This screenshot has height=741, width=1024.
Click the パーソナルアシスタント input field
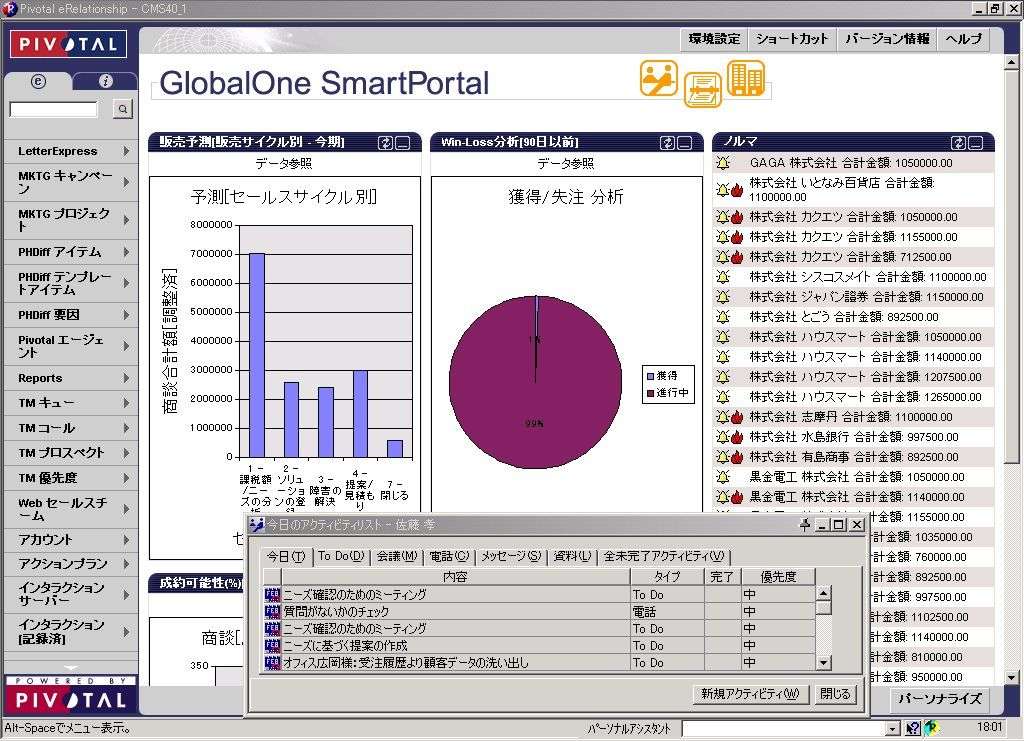tap(784, 728)
